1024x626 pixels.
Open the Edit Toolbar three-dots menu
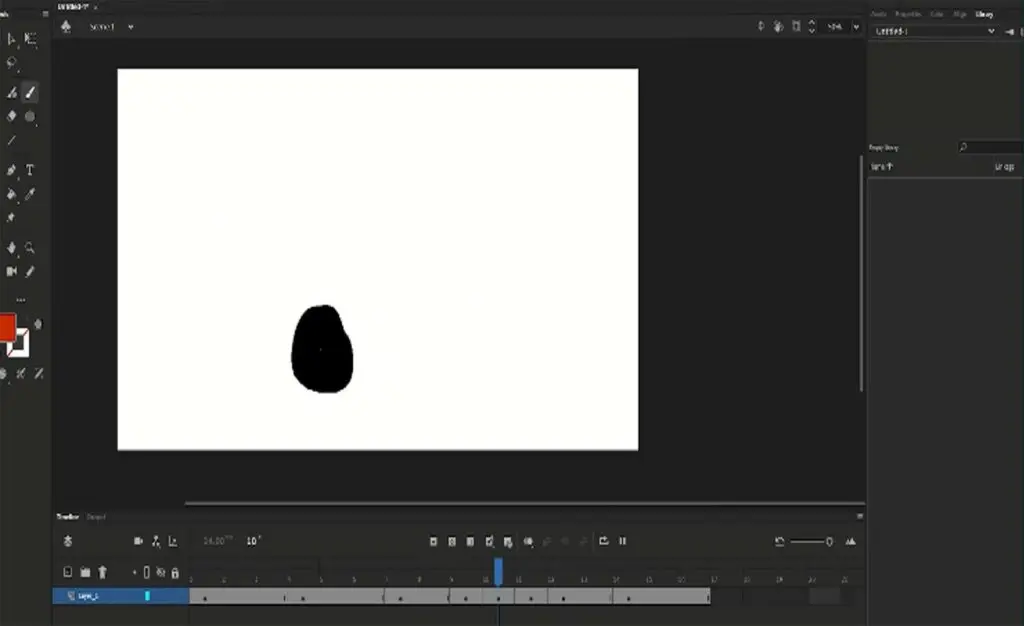tap(21, 300)
